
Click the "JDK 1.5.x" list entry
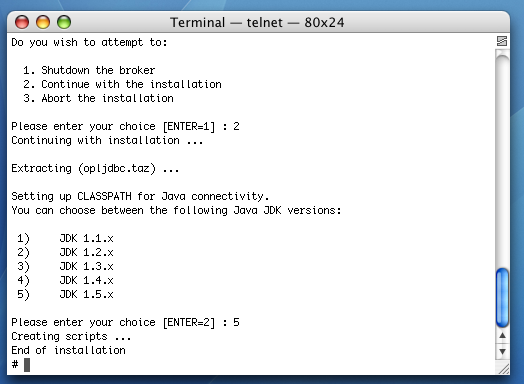[x=87, y=294]
